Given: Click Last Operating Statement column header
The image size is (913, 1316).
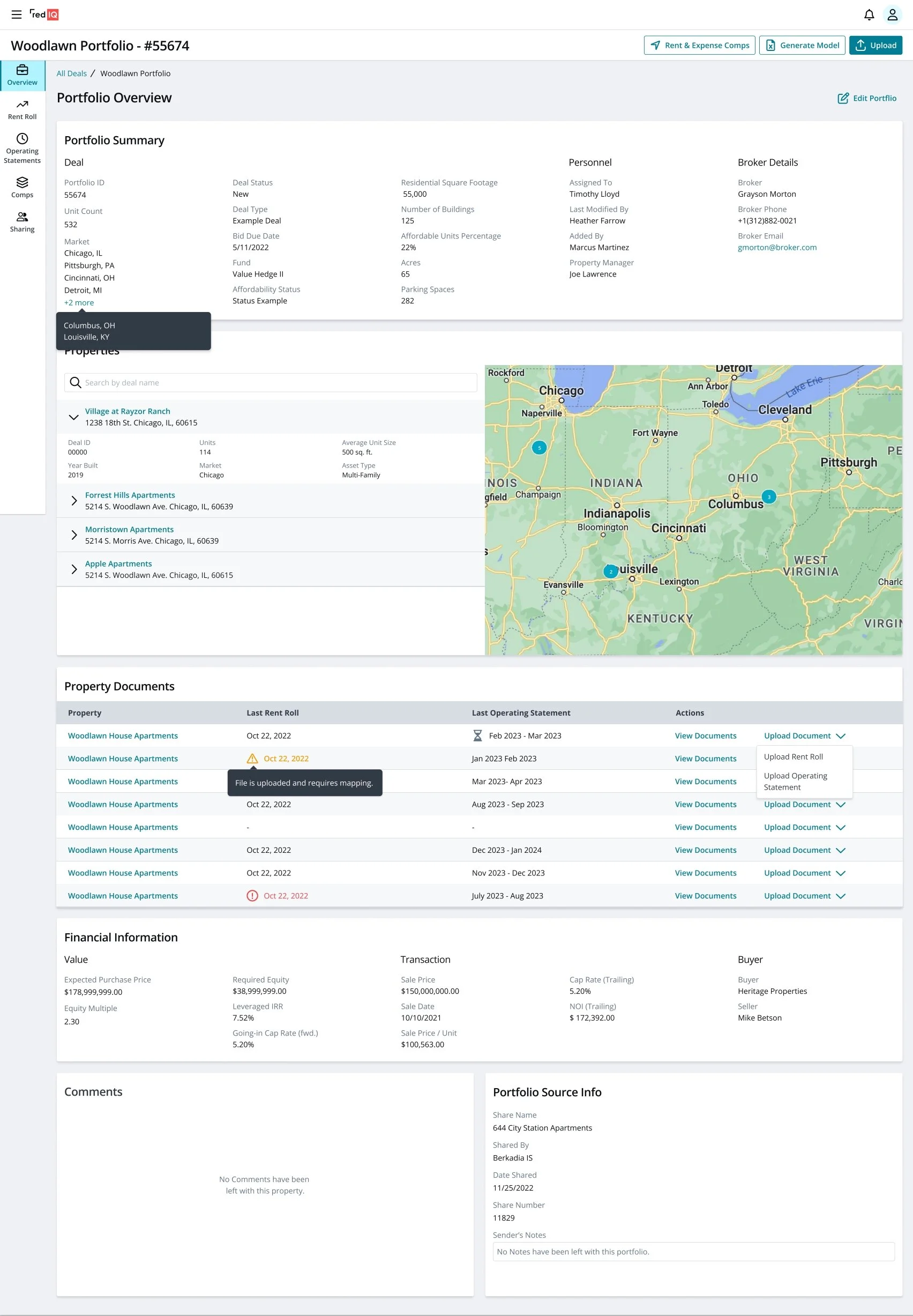Looking at the screenshot, I should (x=521, y=713).
